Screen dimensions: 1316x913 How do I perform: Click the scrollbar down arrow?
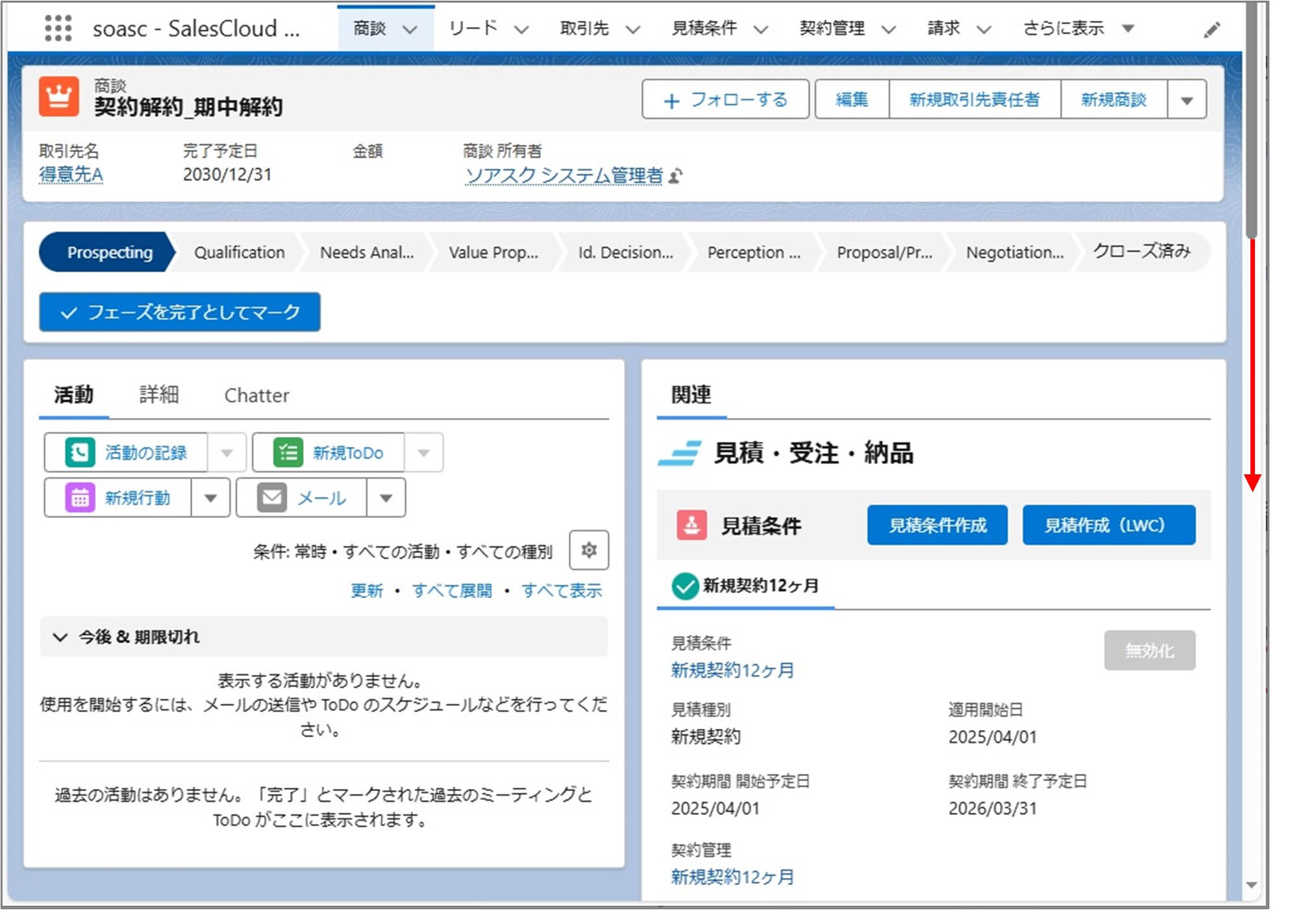[1252, 885]
